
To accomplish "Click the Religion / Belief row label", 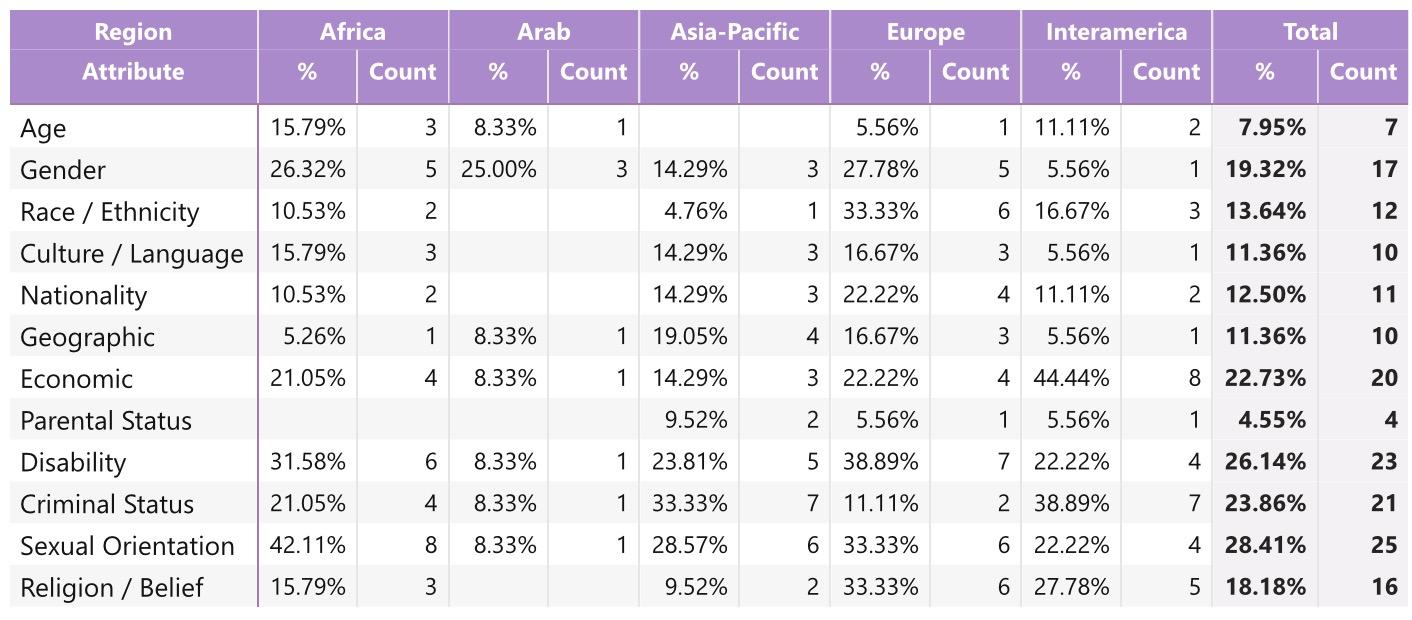I will pyautogui.click(x=111, y=588).
